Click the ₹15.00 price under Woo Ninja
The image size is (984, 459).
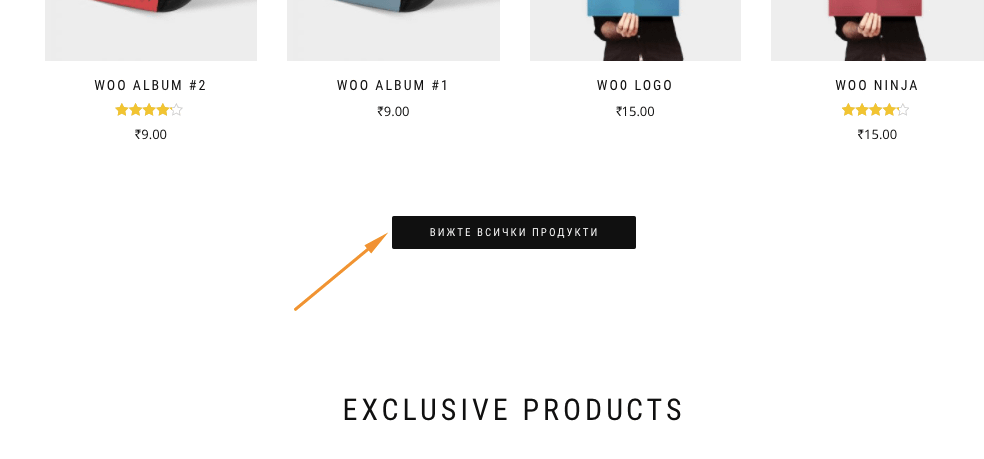877,134
